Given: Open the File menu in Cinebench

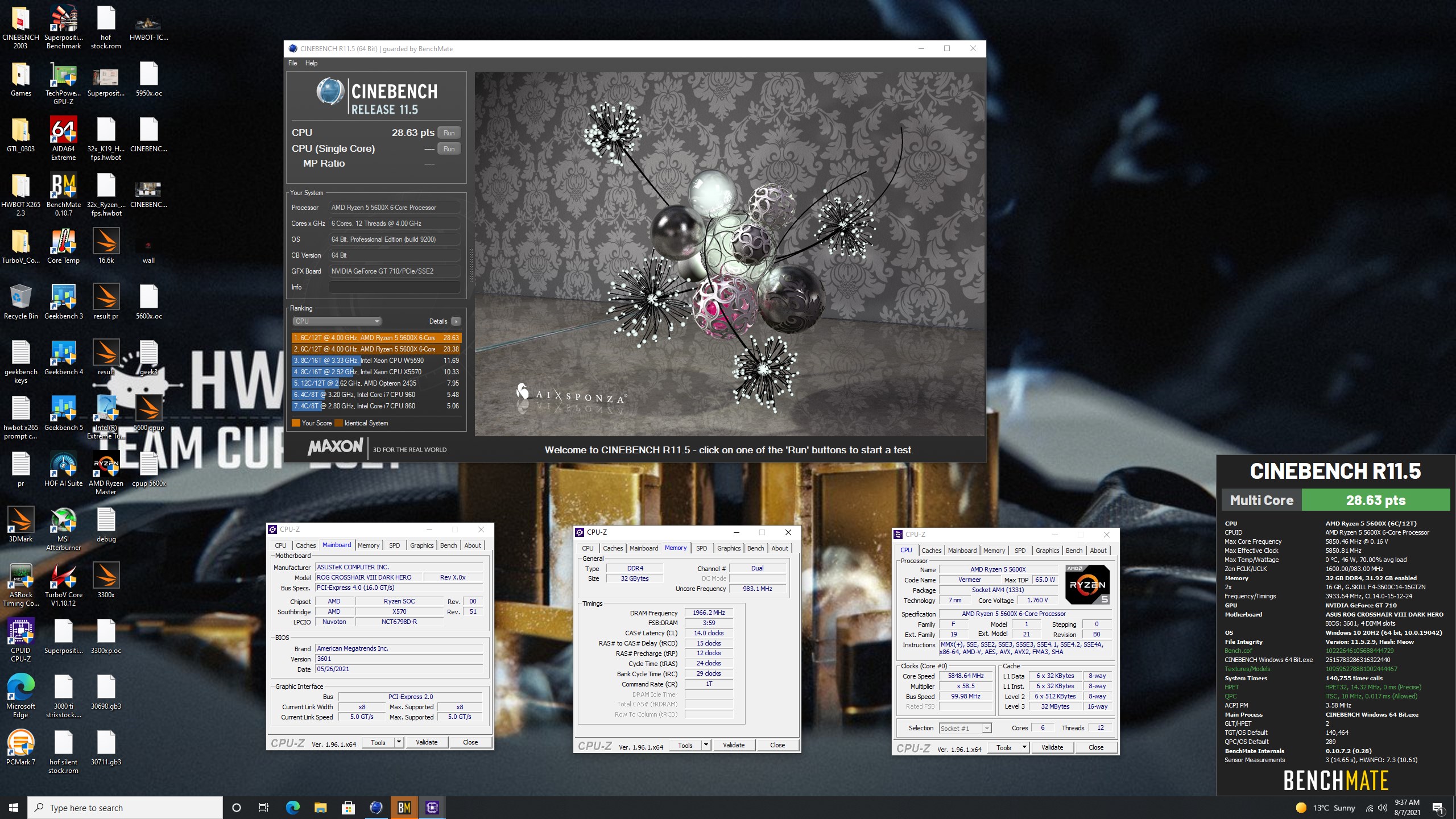Looking at the screenshot, I should coord(292,63).
